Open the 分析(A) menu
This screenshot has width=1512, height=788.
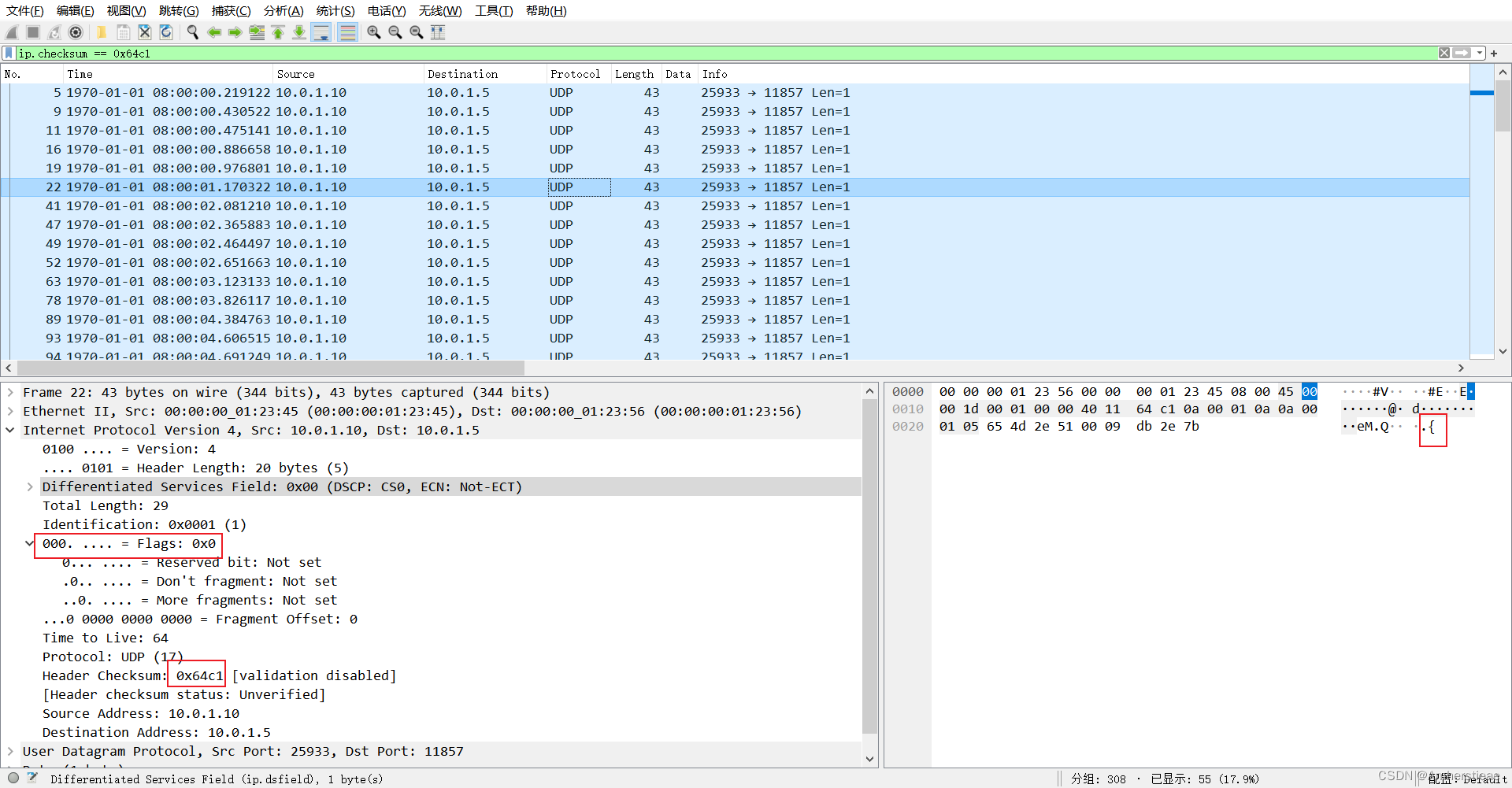(x=283, y=10)
